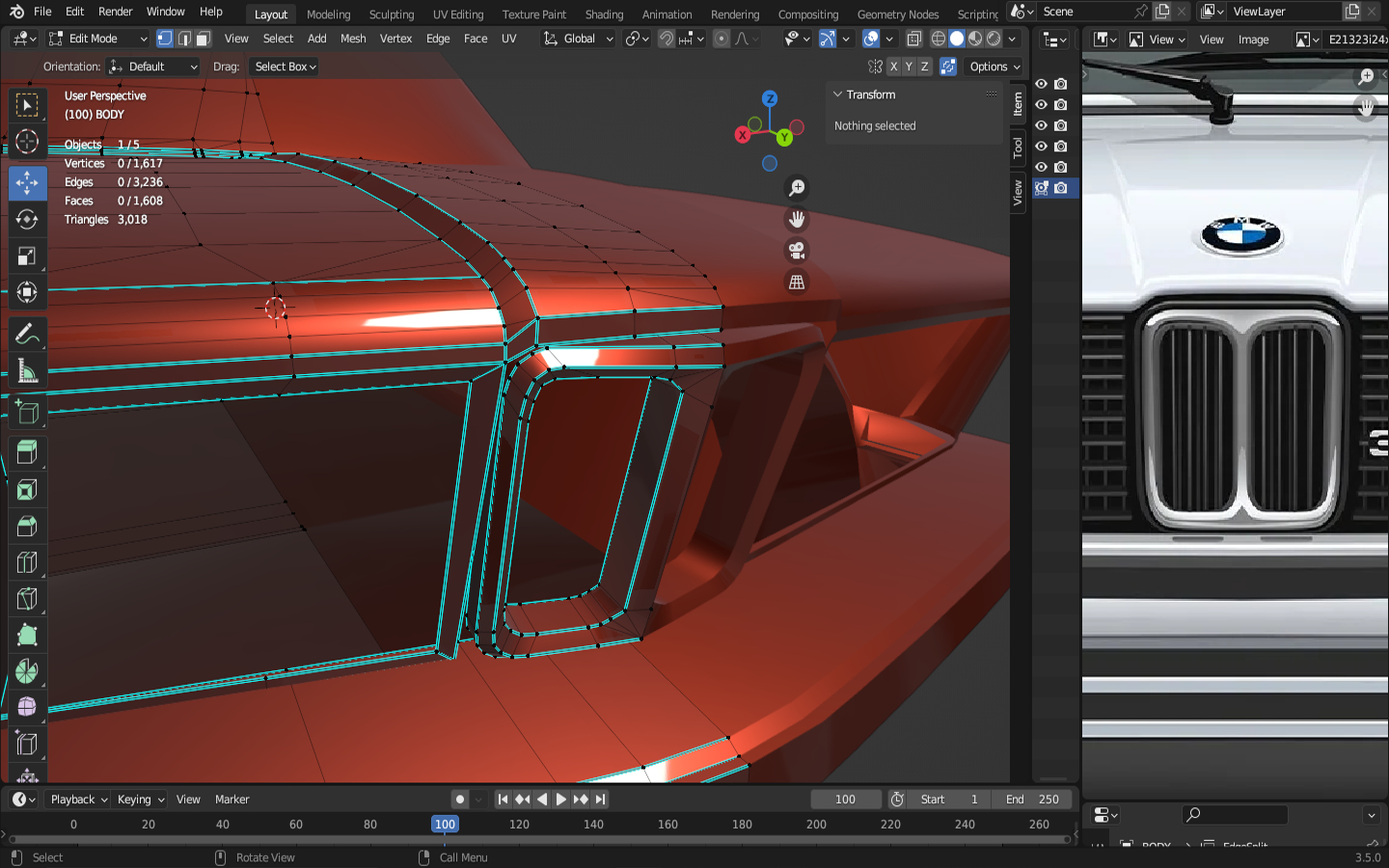Activate the Loop Cut tool
The width and height of the screenshot is (1389, 868).
click(27, 562)
